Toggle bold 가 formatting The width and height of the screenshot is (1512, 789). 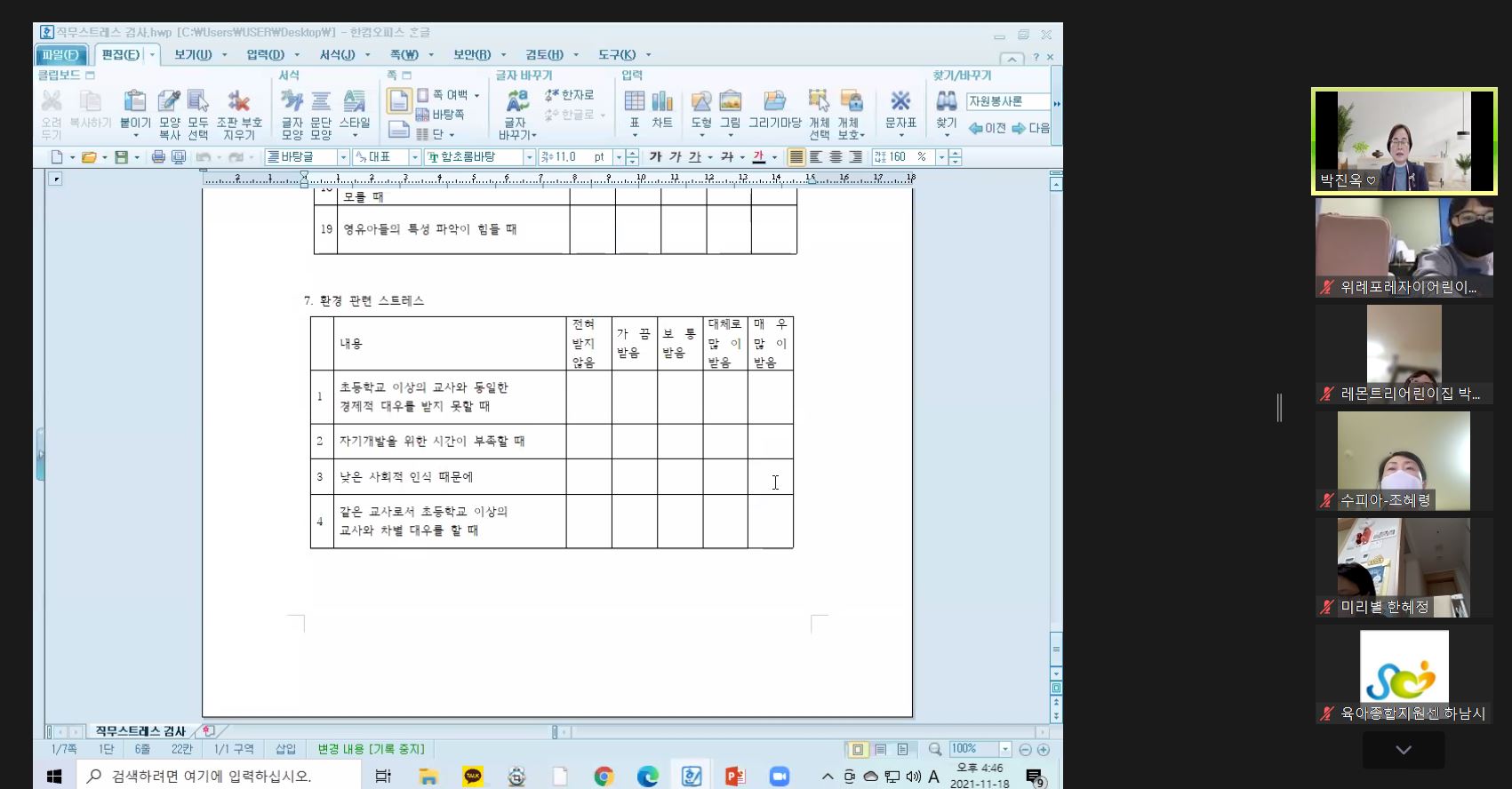[x=656, y=157]
